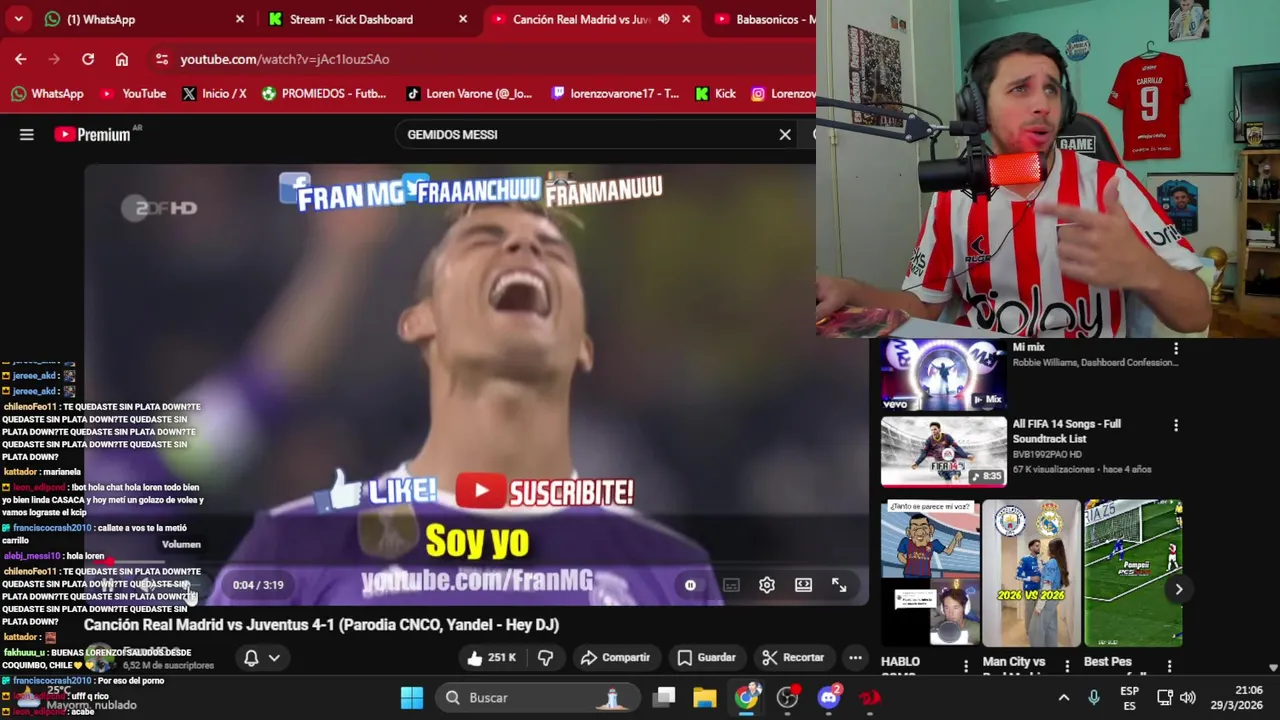Reload the current YouTube page

[88, 59]
